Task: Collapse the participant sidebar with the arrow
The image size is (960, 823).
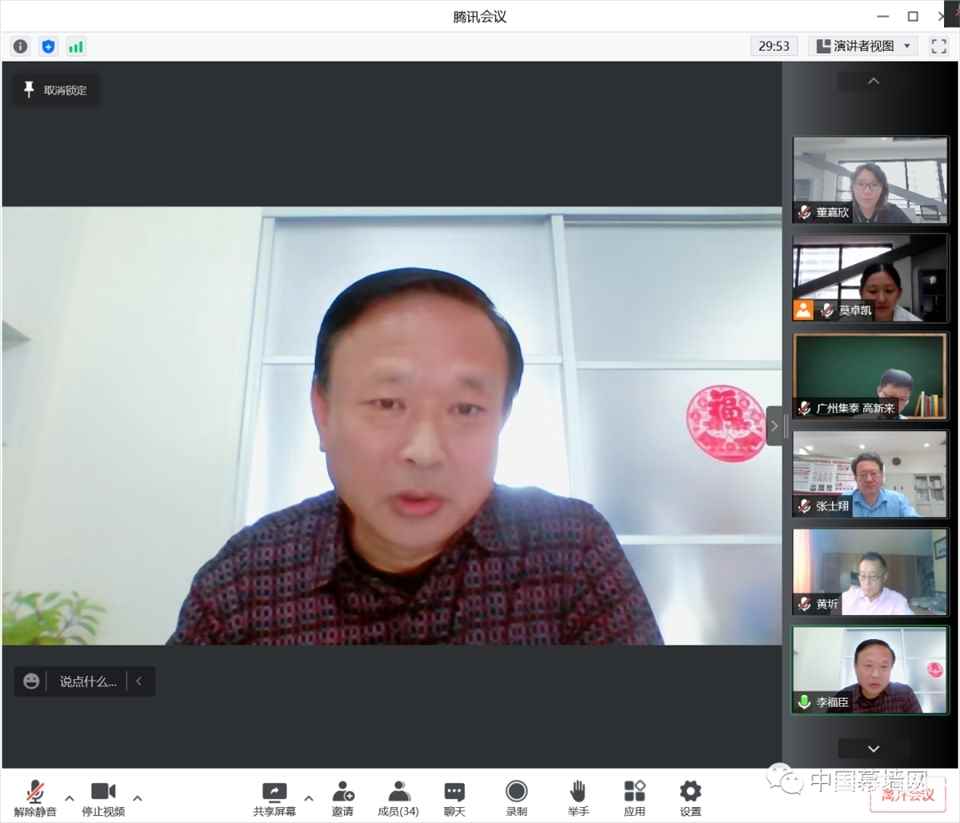Action: tap(773, 426)
